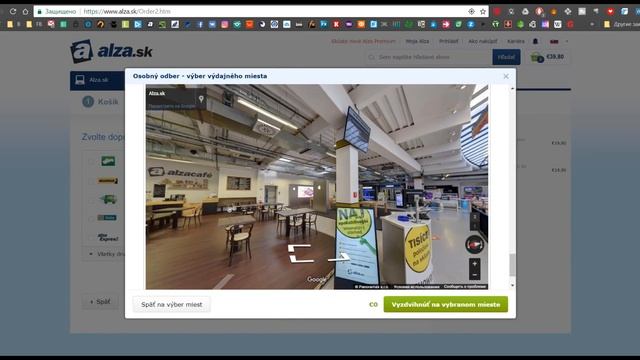Viewport: 640px width, 360px height.
Task: Open the 'Другие закладки' bookmarks folder
Action: pyautogui.click(x=621, y=24)
